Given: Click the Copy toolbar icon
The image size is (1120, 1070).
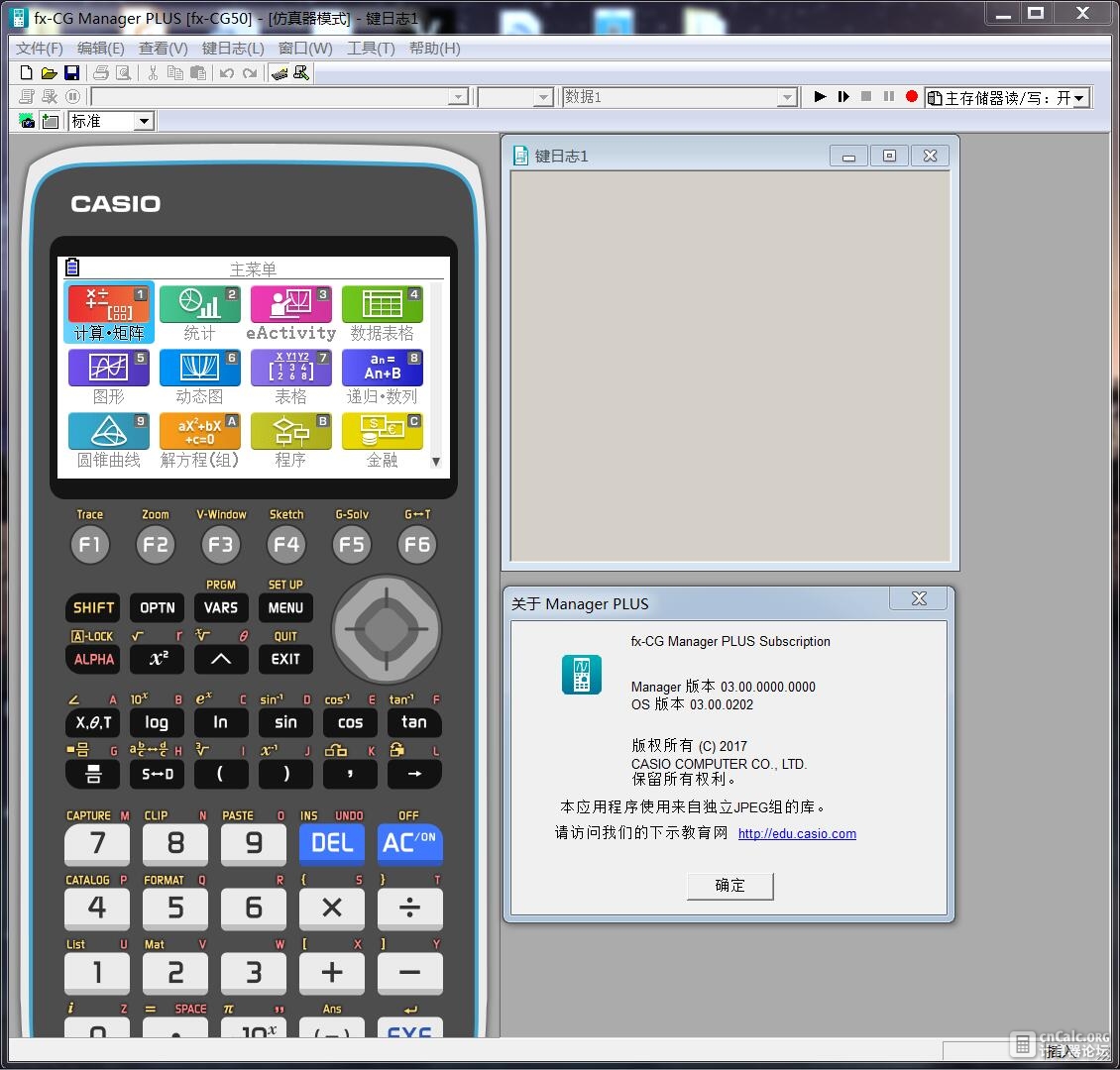Looking at the screenshot, I should coord(175,72).
